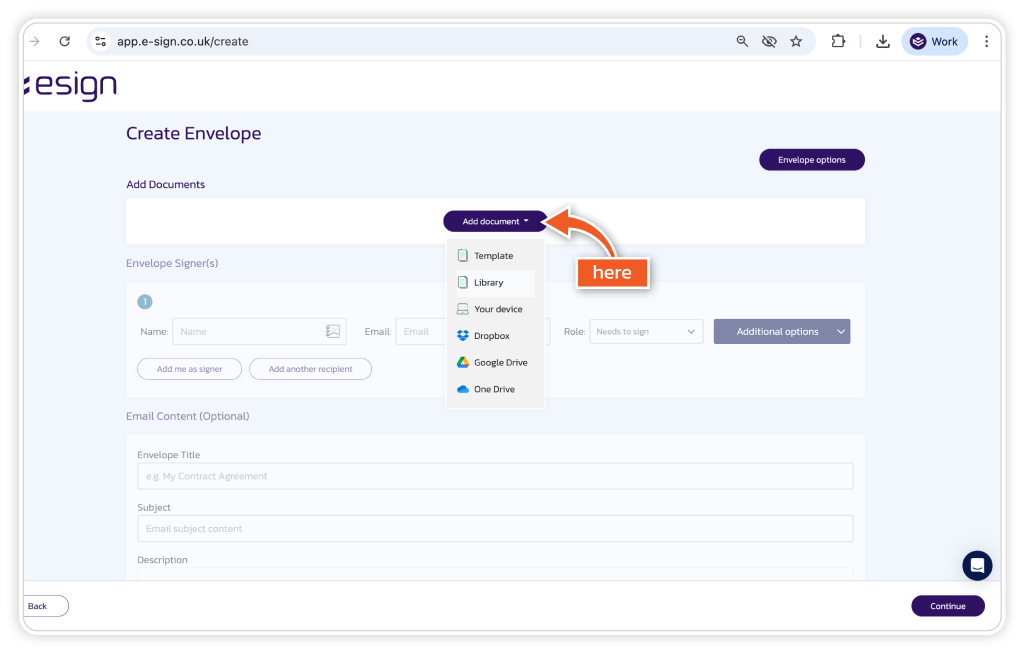The width and height of the screenshot is (1024, 654).
Task: Click the browser reload icon
Action: click(x=65, y=41)
